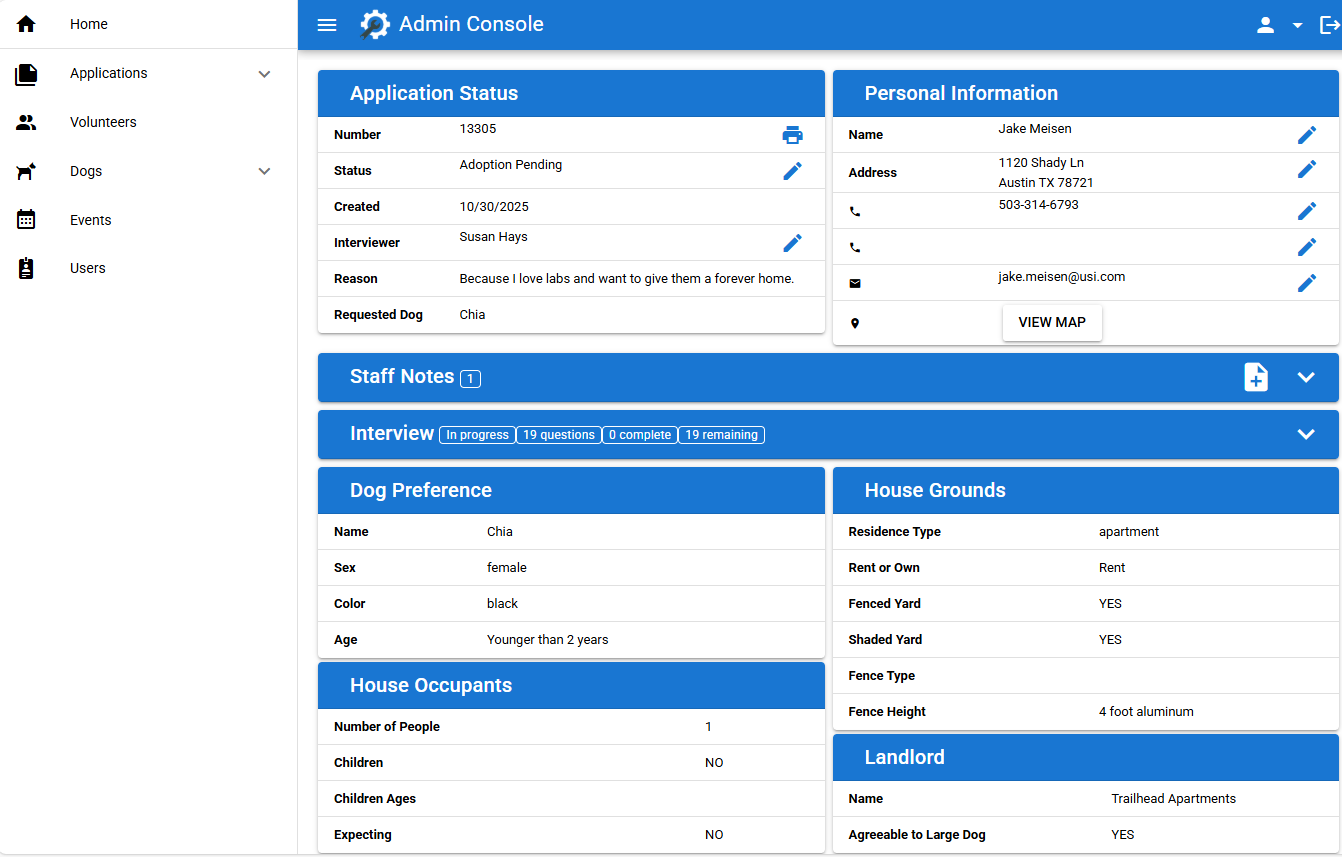
Task: Expand the Applications section in the sidebar
Action: tap(264, 73)
